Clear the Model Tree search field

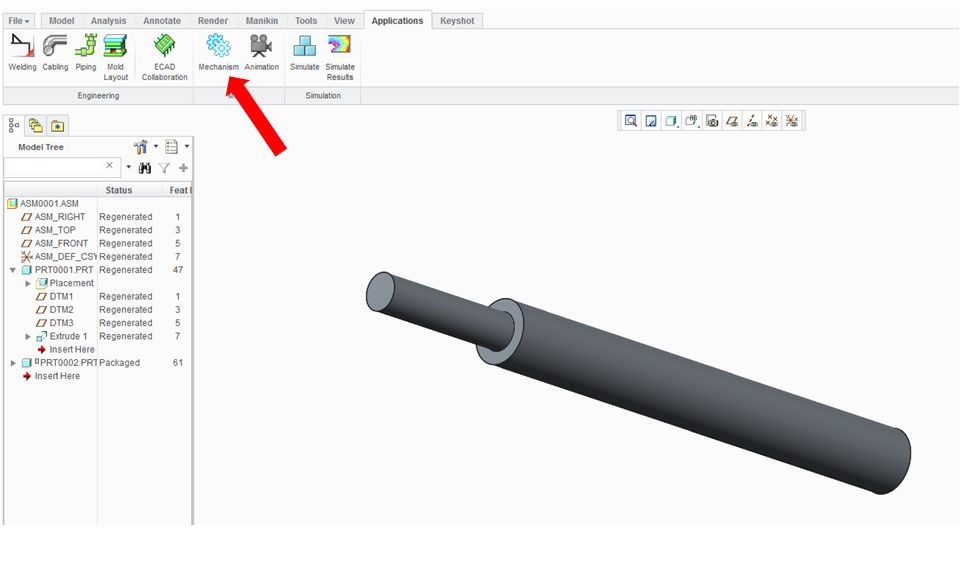(110, 166)
